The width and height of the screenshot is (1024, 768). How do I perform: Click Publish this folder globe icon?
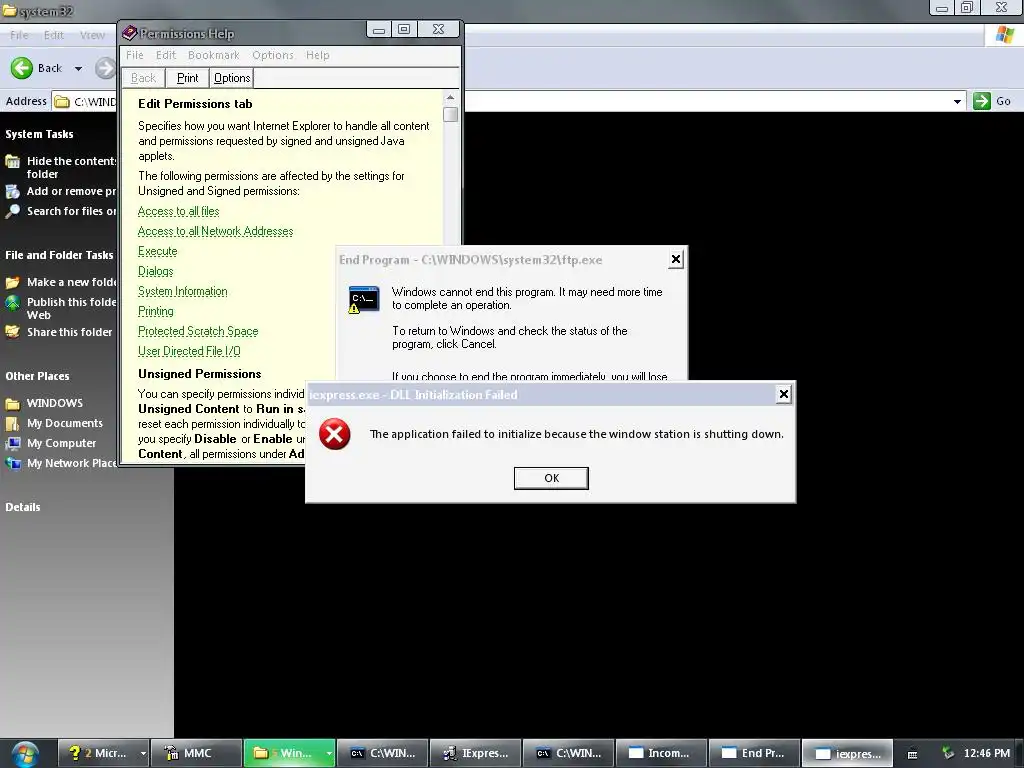(12, 302)
